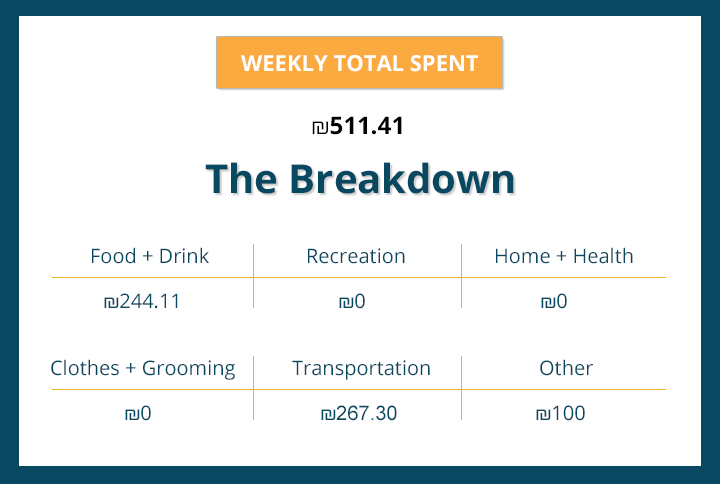Screen dimensions: 720x484
Task: Click the Weekly Total Spent button
Action: (x=359, y=64)
